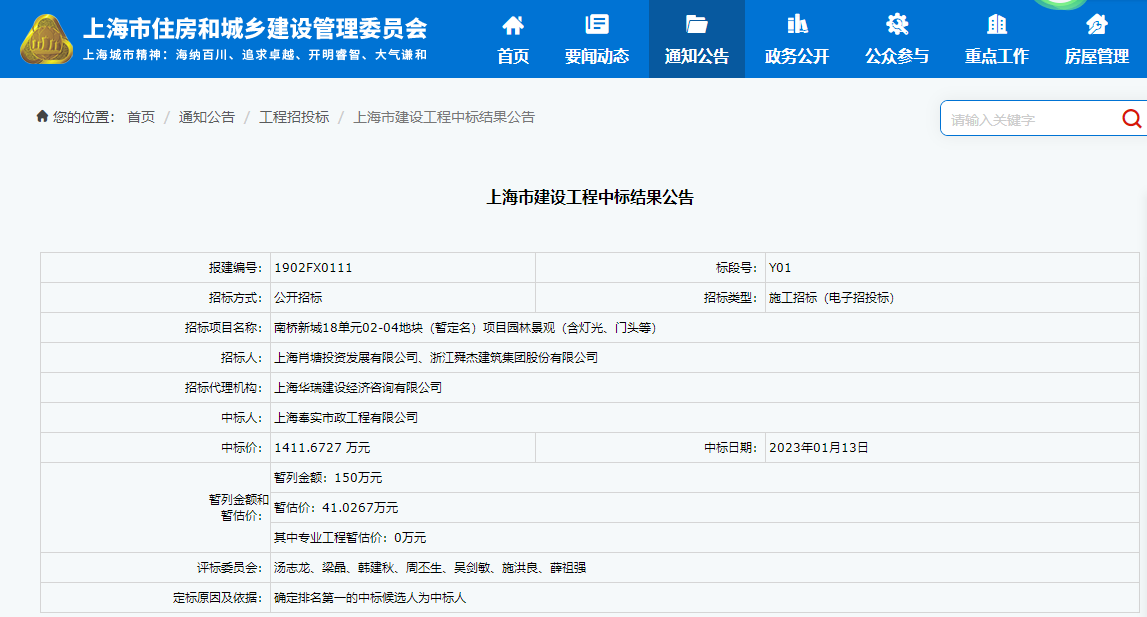This screenshot has height=617, width=1147.
Task: Click the gear icon above 公众参与
Action: pos(897,25)
